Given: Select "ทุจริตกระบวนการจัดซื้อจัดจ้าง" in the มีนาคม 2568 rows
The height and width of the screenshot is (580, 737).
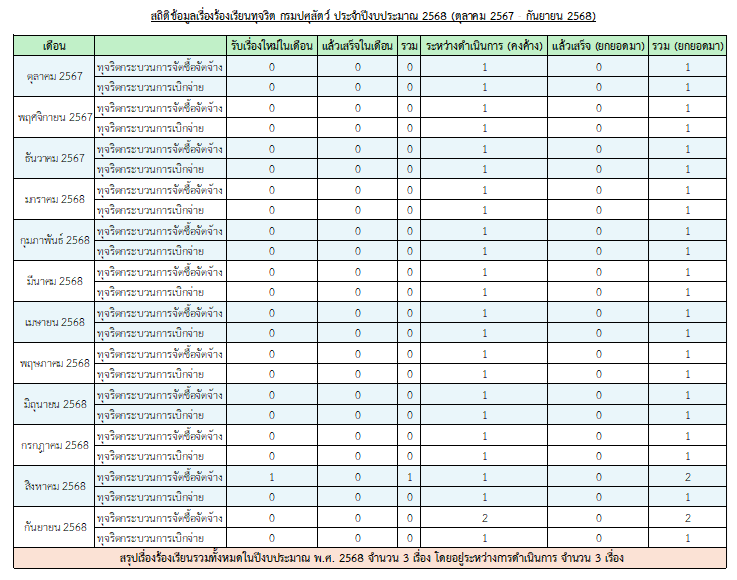Looking at the screenshot, I should 160,272.
